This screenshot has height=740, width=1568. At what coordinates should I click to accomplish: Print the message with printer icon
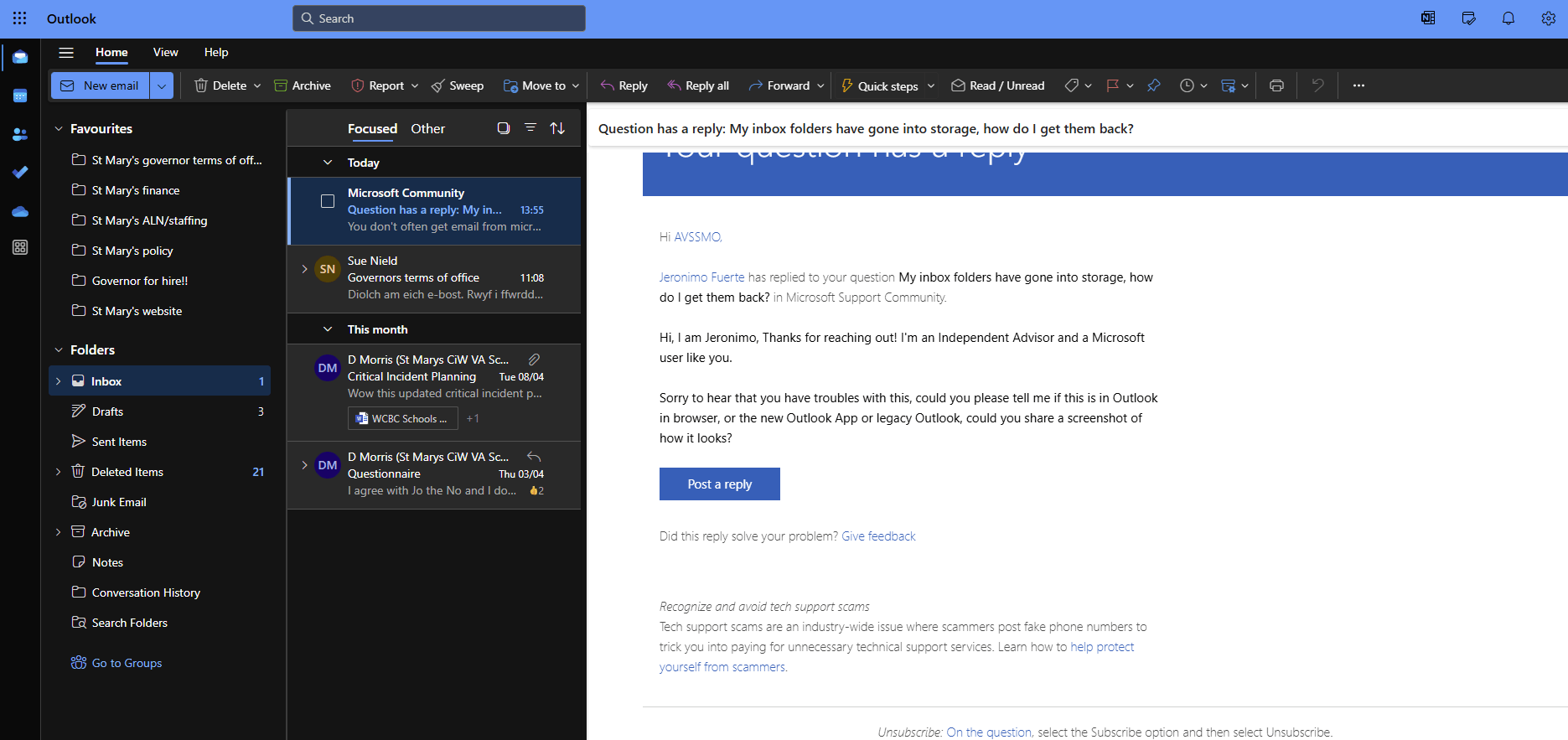point(1276,85)
